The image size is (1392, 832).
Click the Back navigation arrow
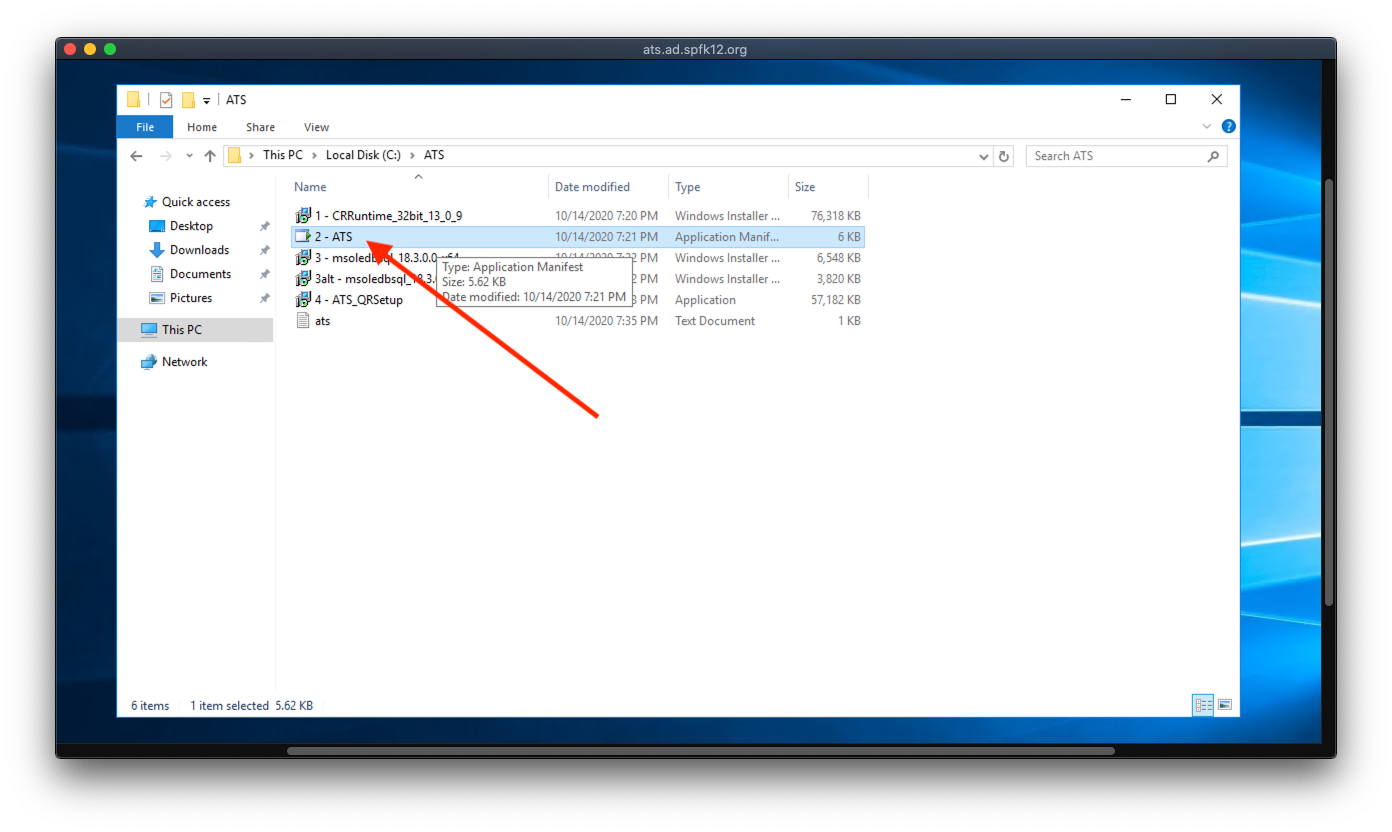(137, 156)
